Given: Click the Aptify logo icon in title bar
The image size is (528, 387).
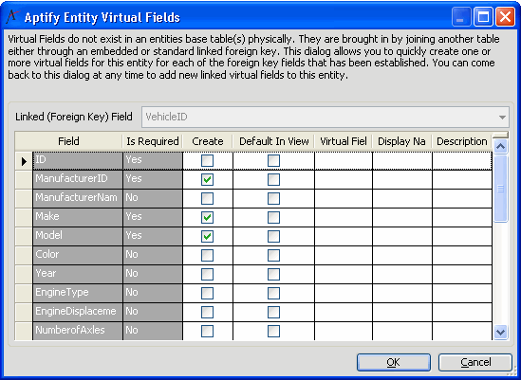Looking at the screenshot, I should pyautogui.click(x=12, y=16).
